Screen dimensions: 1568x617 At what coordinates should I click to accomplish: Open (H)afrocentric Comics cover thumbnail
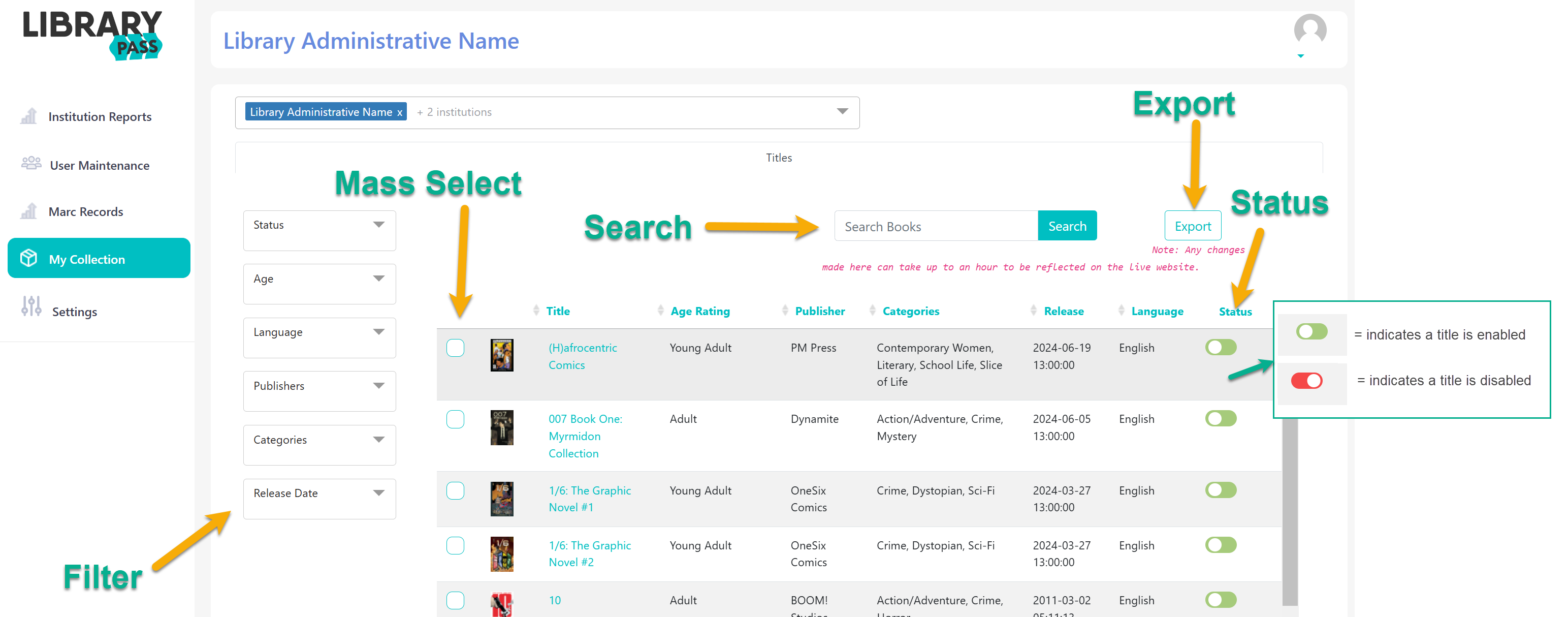tap(501, 355)
